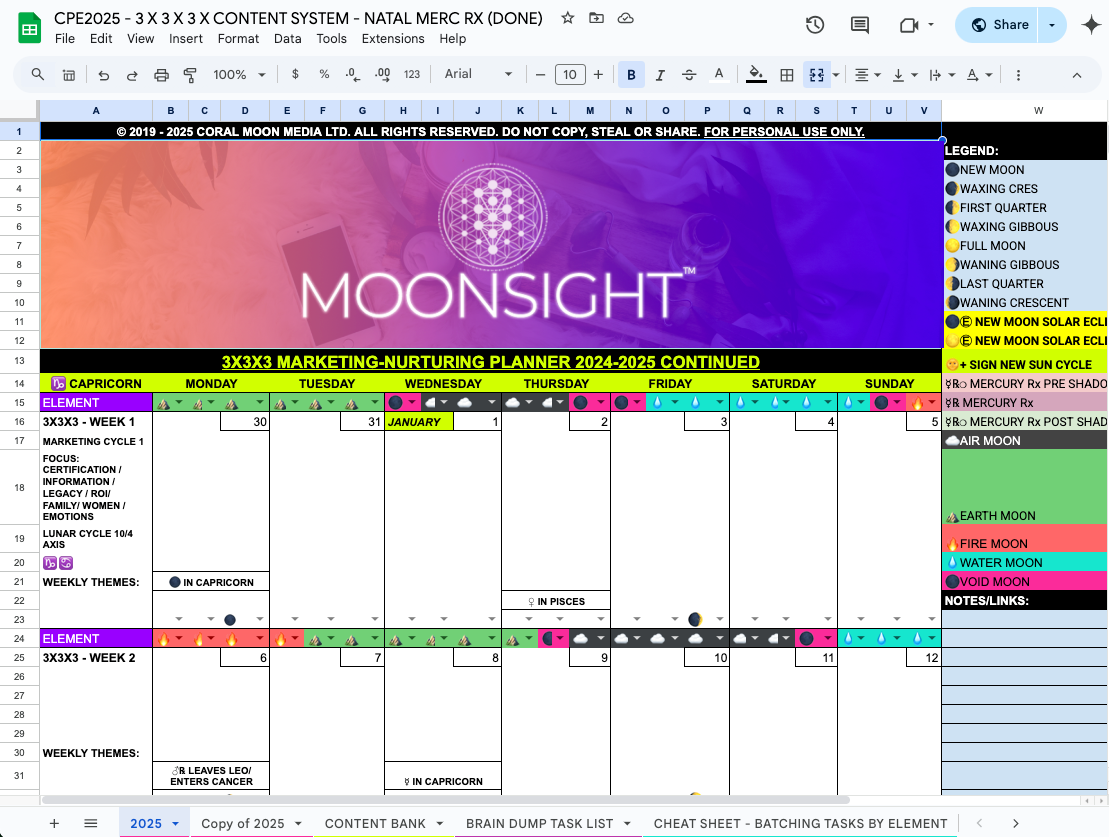This screenshot has width=1109, height=837.
Task: Toggle the merge cells button
Action: 817,75
